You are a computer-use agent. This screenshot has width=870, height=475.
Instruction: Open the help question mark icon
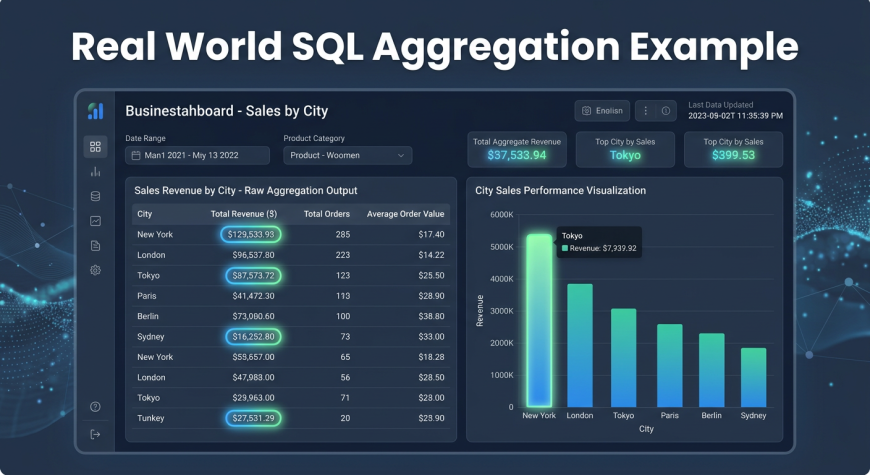(x=95, y=407)
